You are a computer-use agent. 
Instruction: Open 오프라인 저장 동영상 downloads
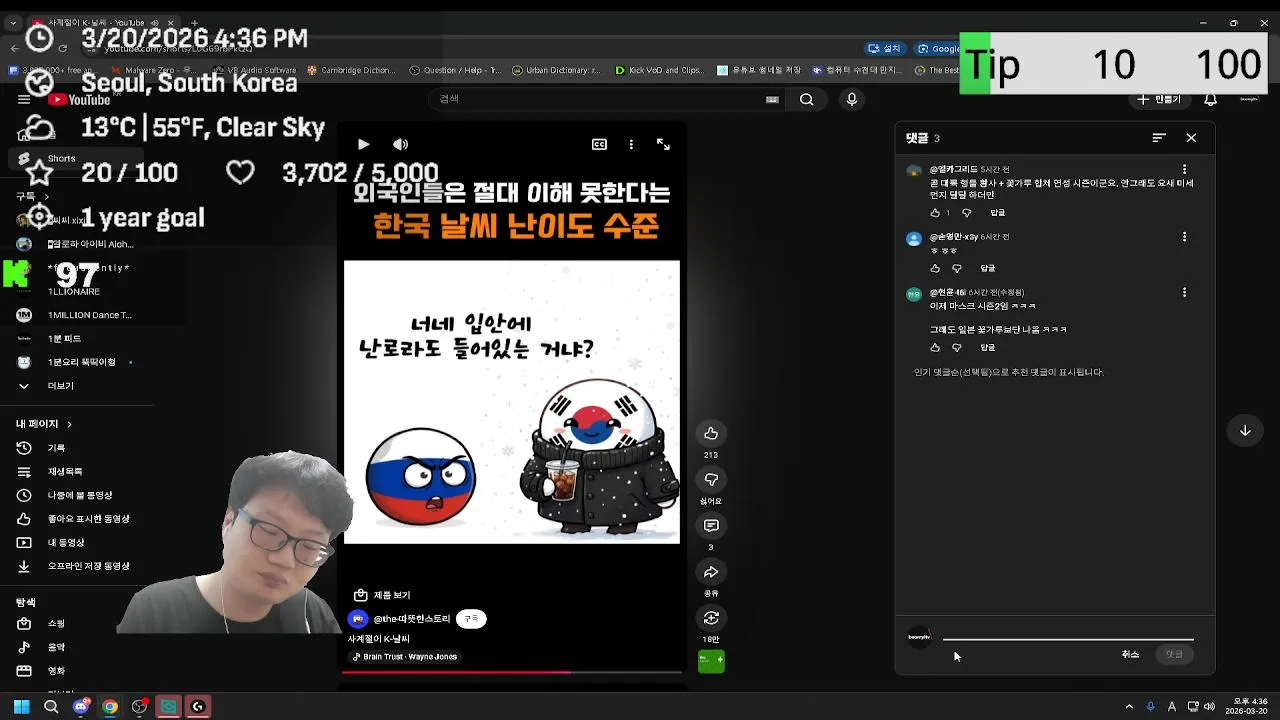tap(88, 566)
